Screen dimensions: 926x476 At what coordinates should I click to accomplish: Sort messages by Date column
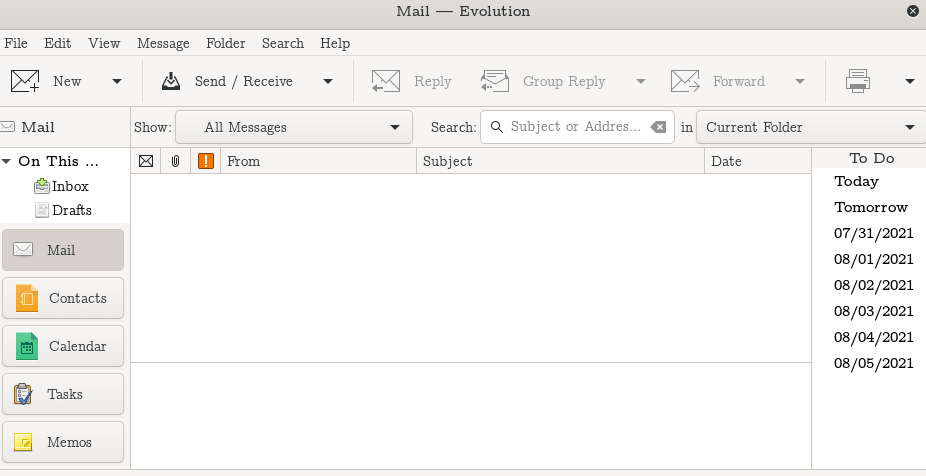756,161
